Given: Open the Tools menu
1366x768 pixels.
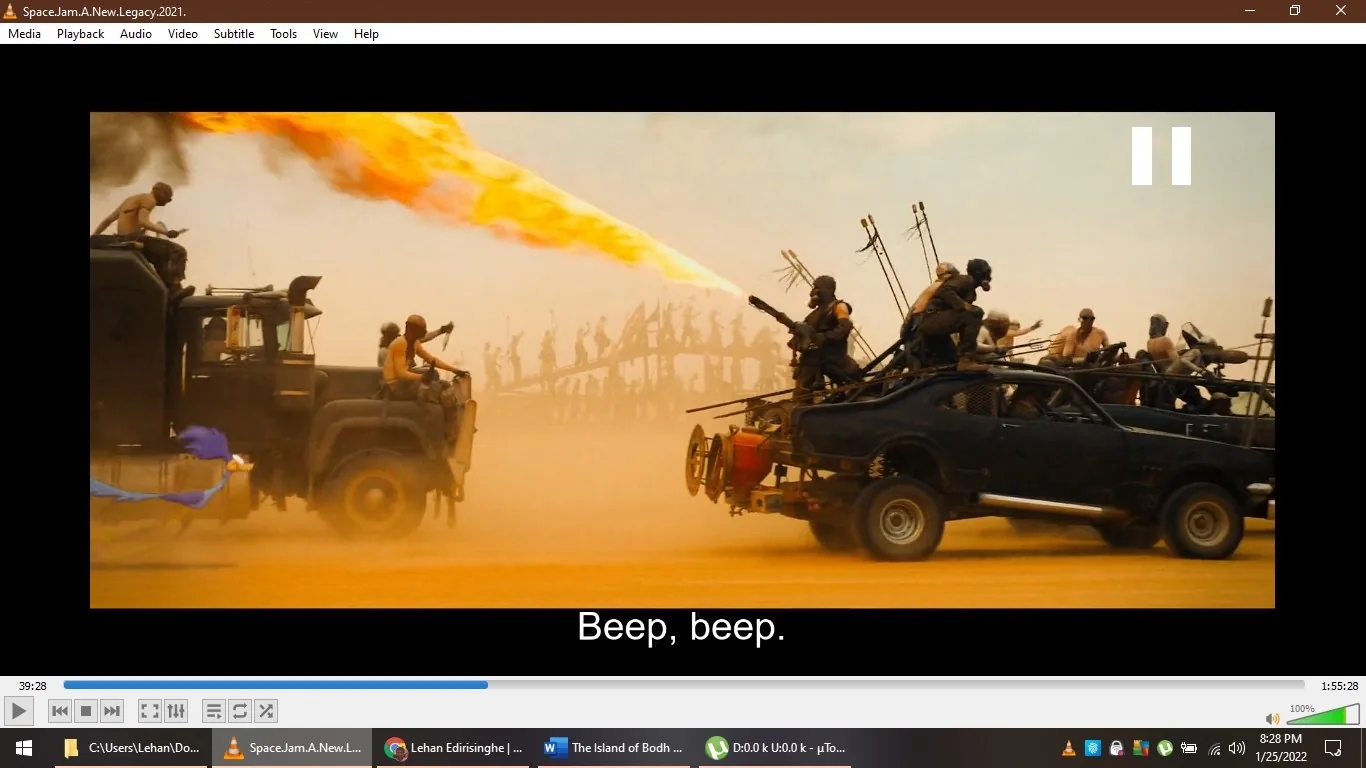Looking at the screenshot, I should tap(284, 34).
